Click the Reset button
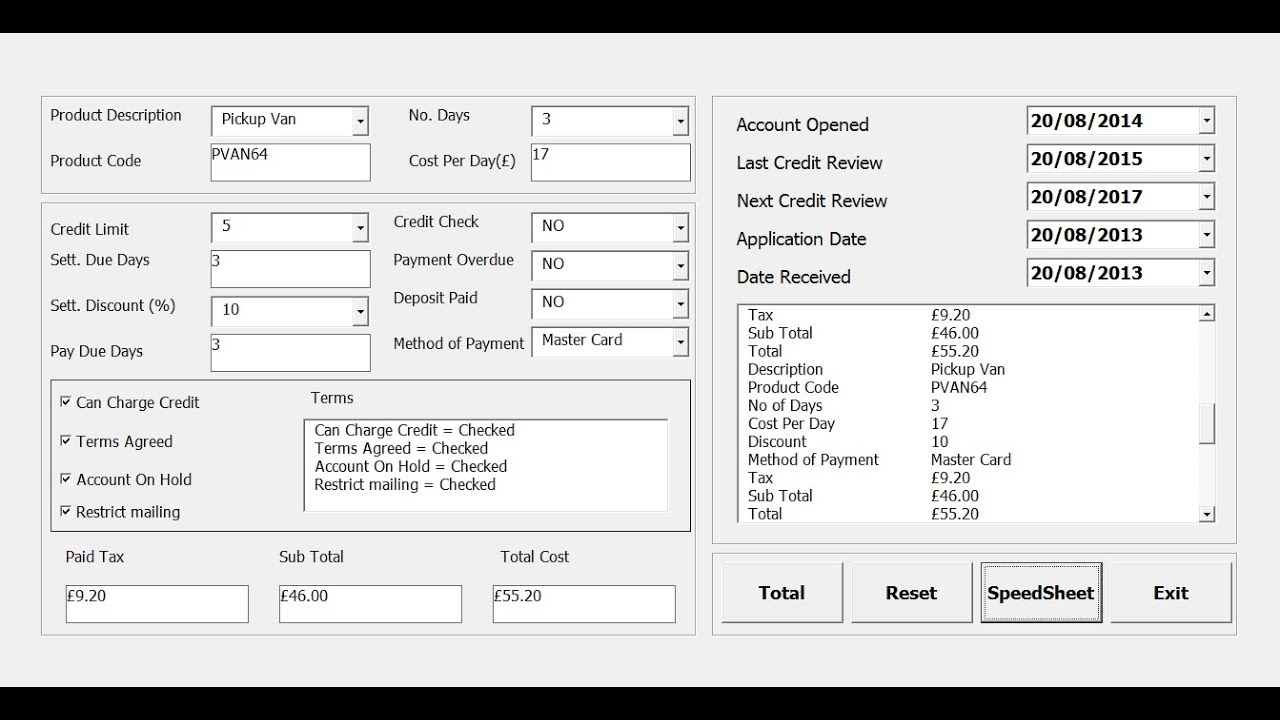This screenshot has width=1280, height=720. point(912,593)
